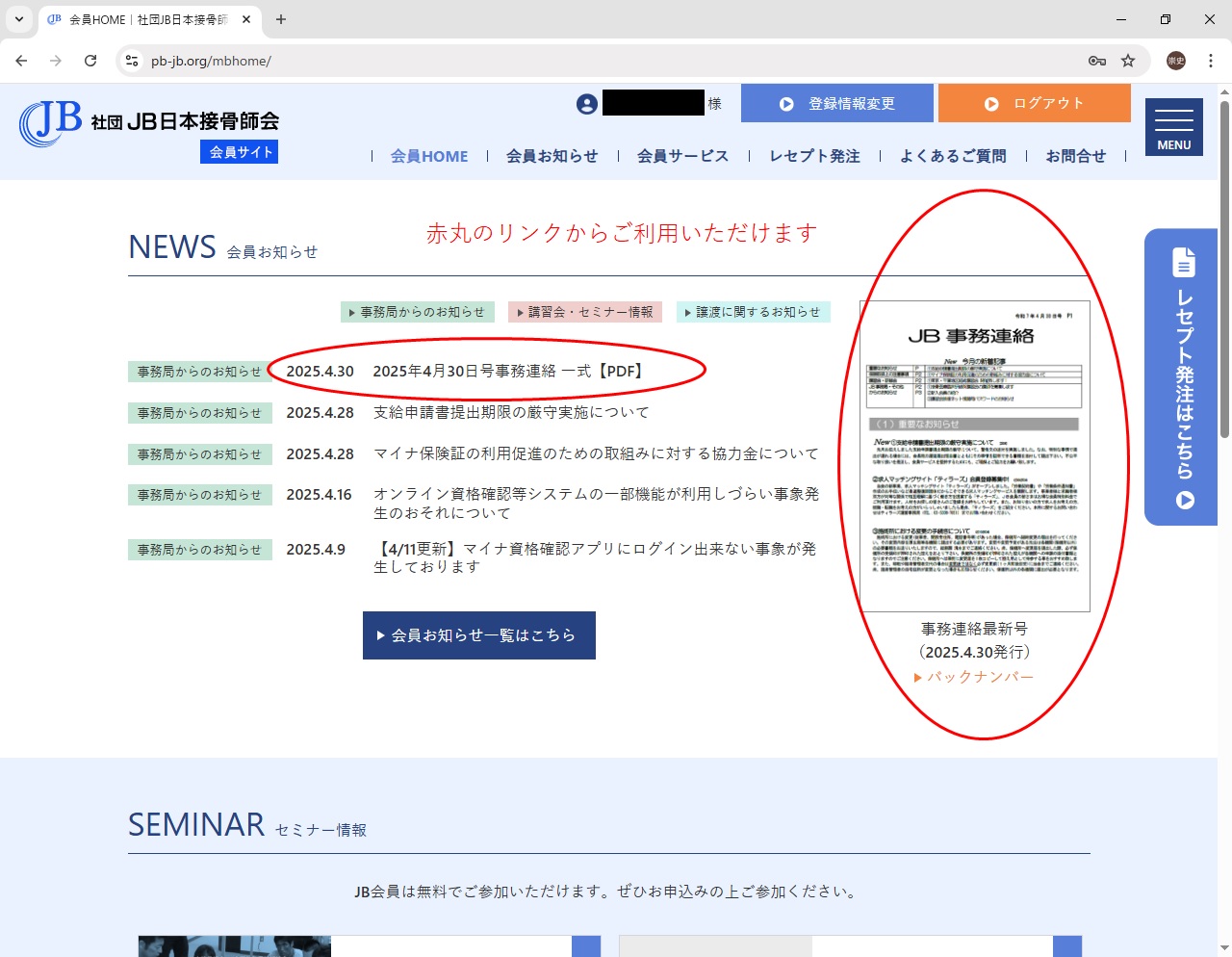Open a new browser tab
Viewport: 1232px width, 957px height.
point(281,19)
